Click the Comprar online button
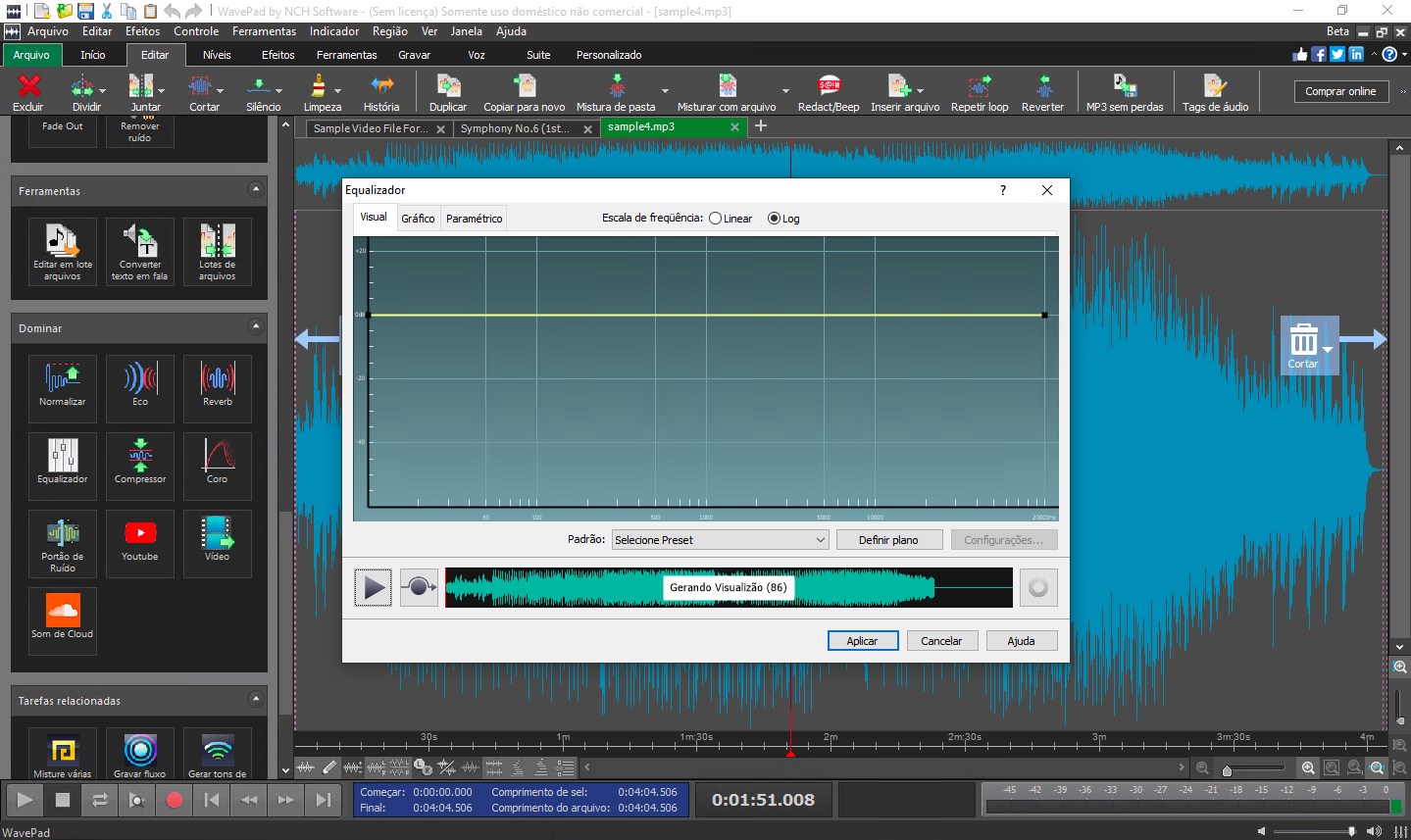 pos(1341,90)
